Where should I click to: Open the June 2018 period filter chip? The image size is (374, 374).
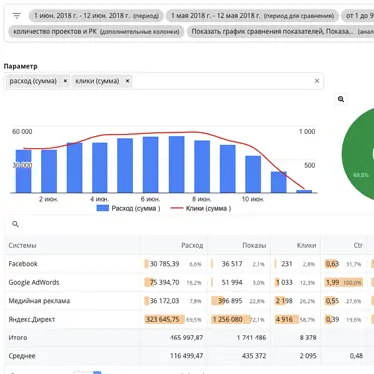[x=96, y=16]
